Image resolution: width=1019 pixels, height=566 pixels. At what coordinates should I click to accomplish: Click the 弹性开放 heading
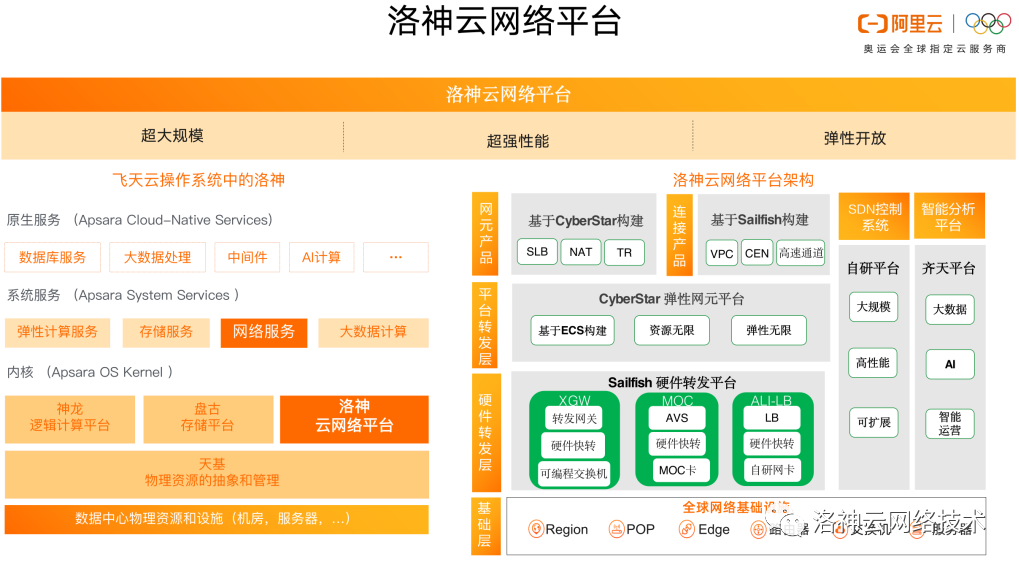(855, 138)
